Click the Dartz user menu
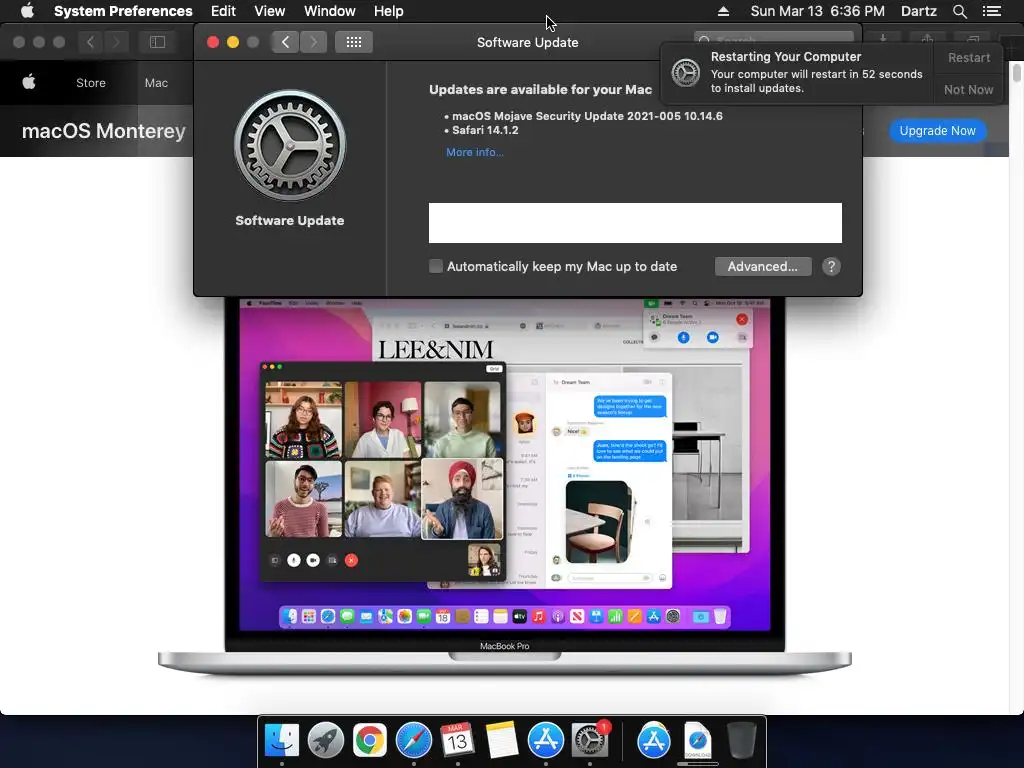The width and height of the screenshot is (1024, 768). click(x=918, y=11)
